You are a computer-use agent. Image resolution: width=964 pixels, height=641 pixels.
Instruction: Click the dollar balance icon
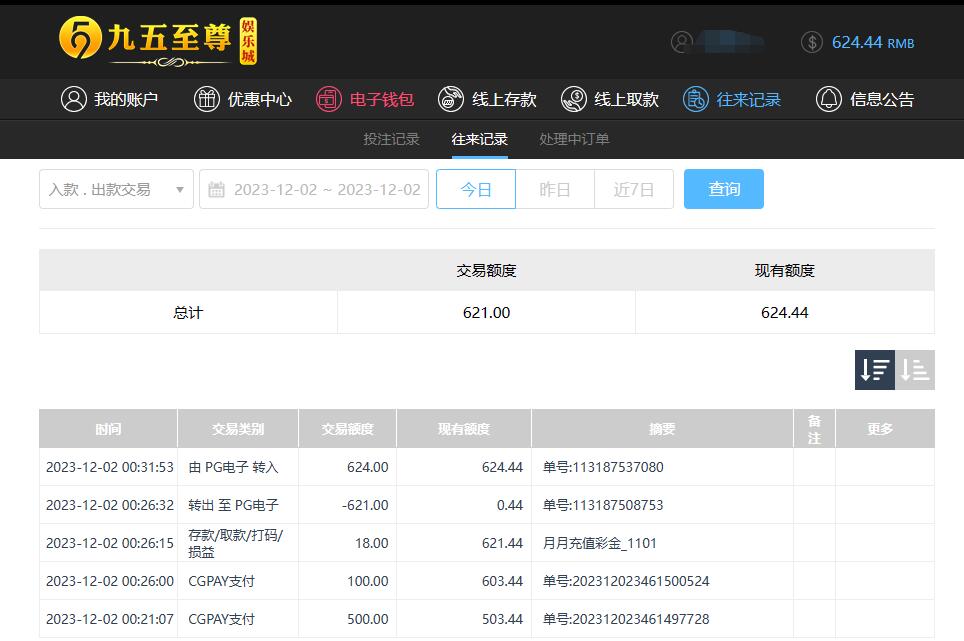(x=812, y=42)
